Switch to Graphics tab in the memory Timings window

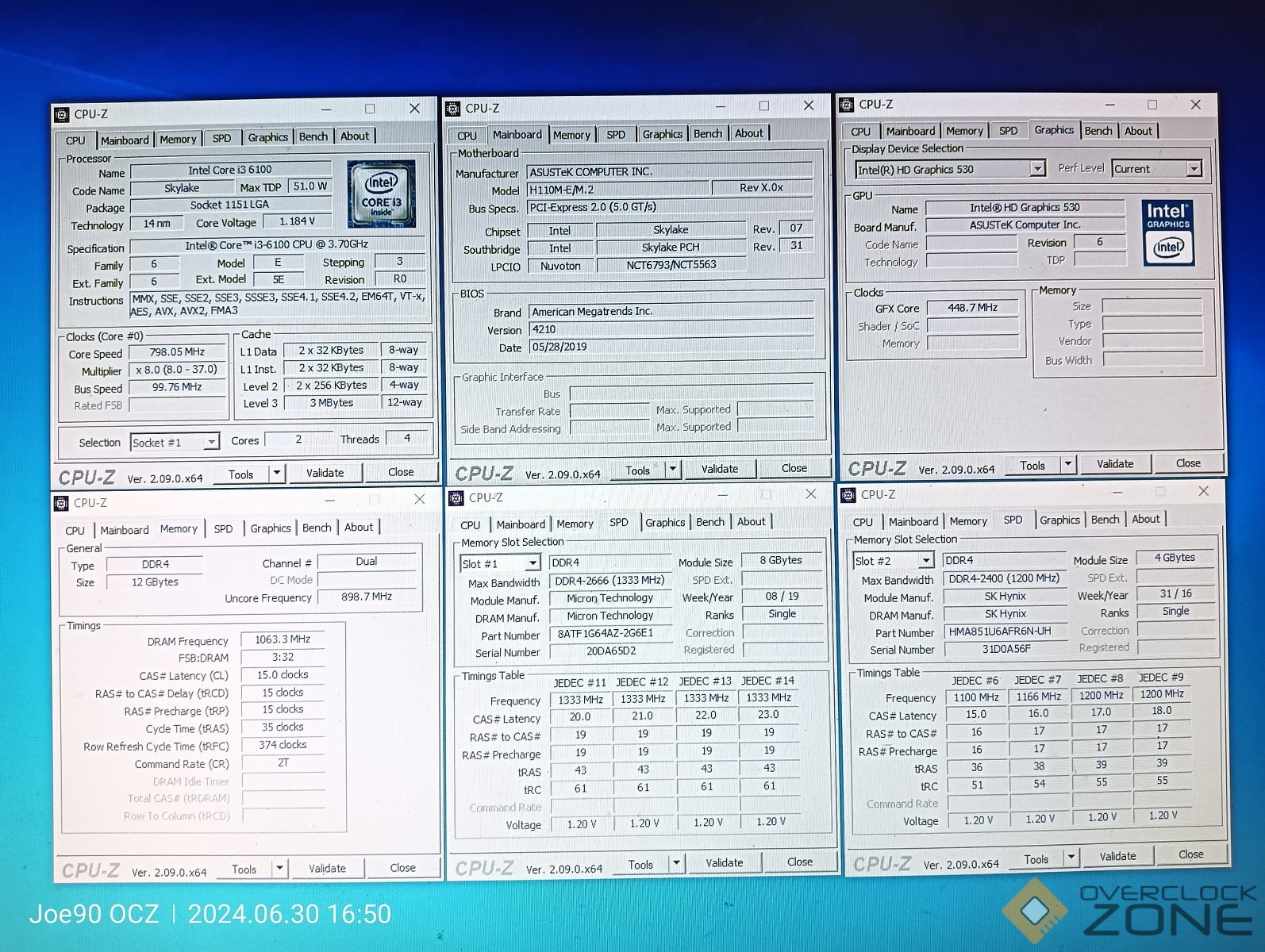[271, 528]
